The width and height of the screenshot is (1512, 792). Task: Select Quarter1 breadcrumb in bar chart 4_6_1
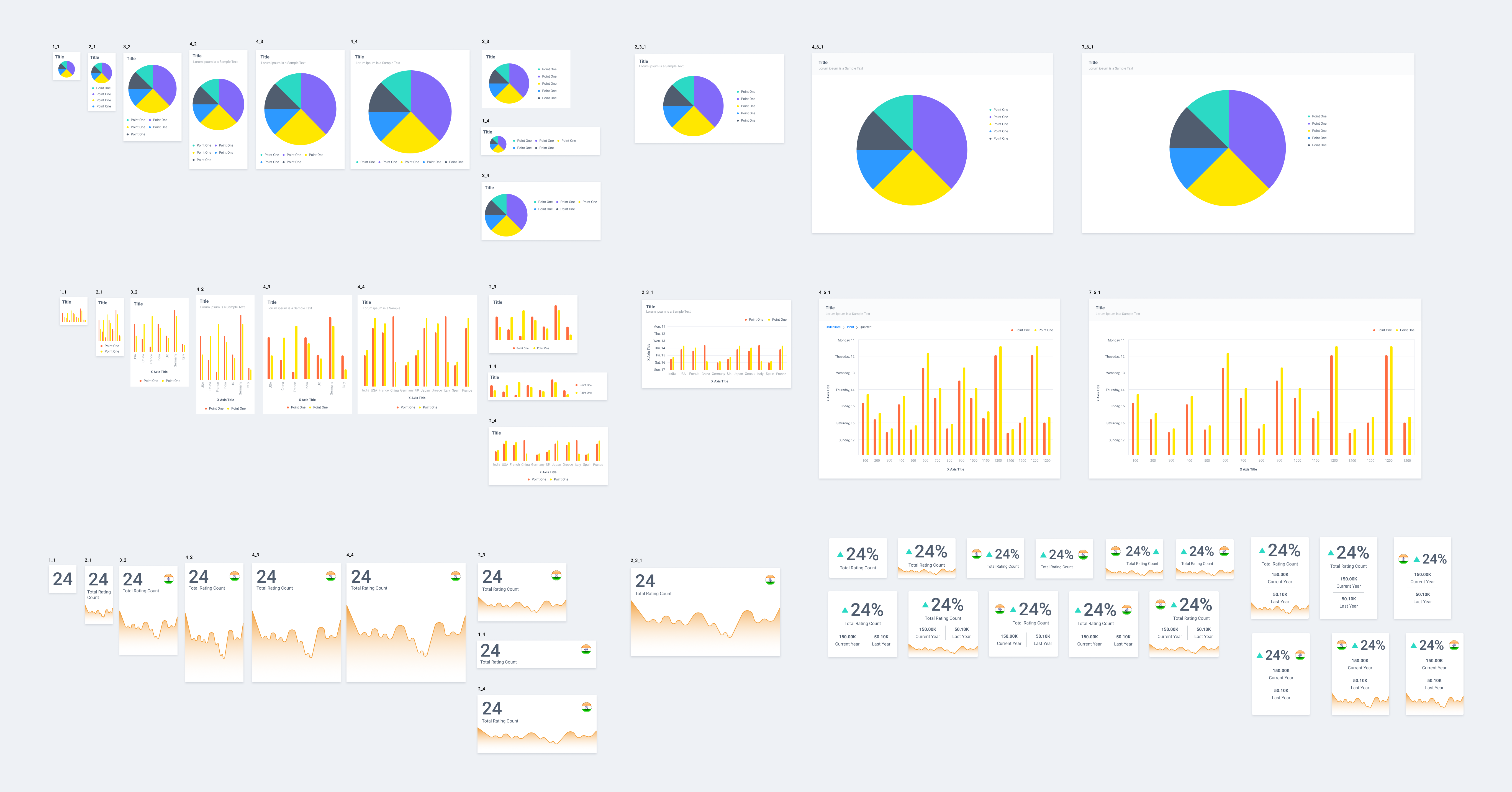pyautogui.click(x=866, y=327)
